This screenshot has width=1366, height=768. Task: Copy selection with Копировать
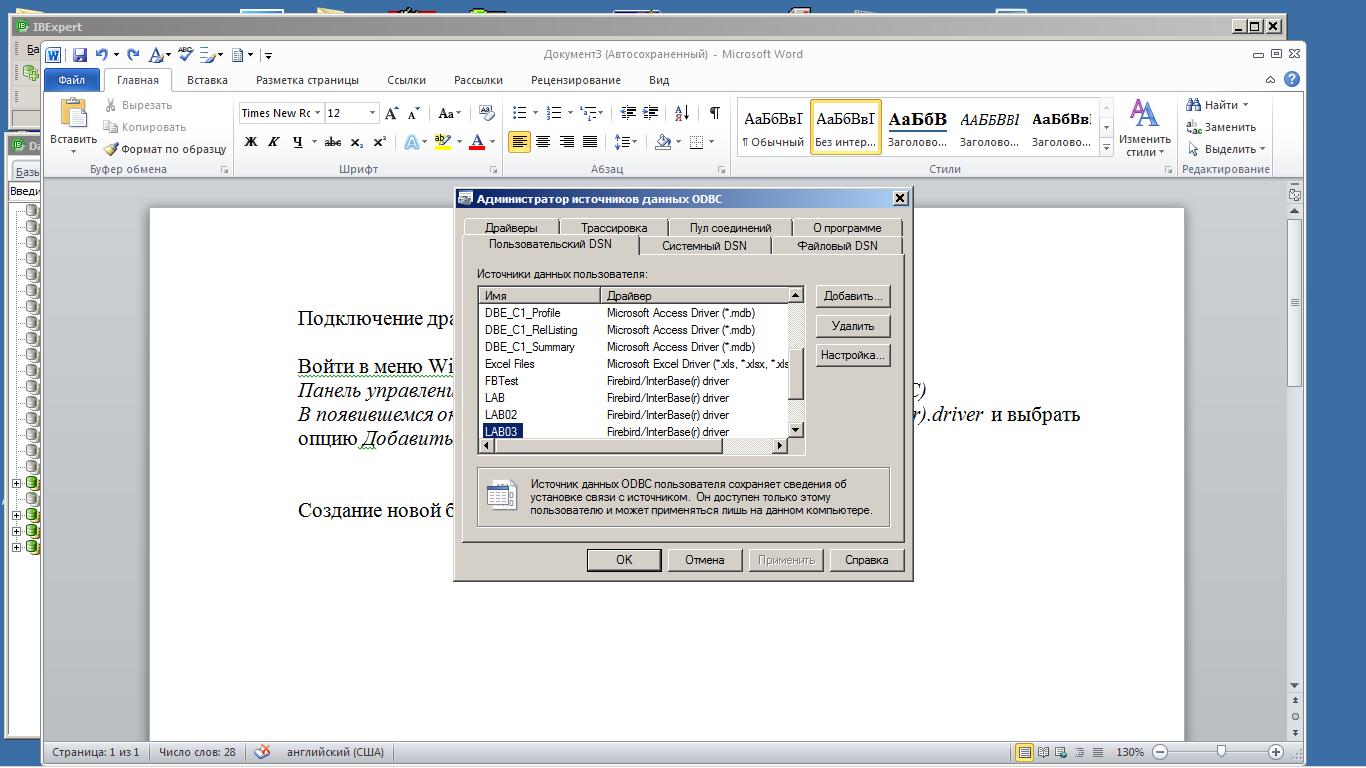pyautogui.click(x=145, y=127)
